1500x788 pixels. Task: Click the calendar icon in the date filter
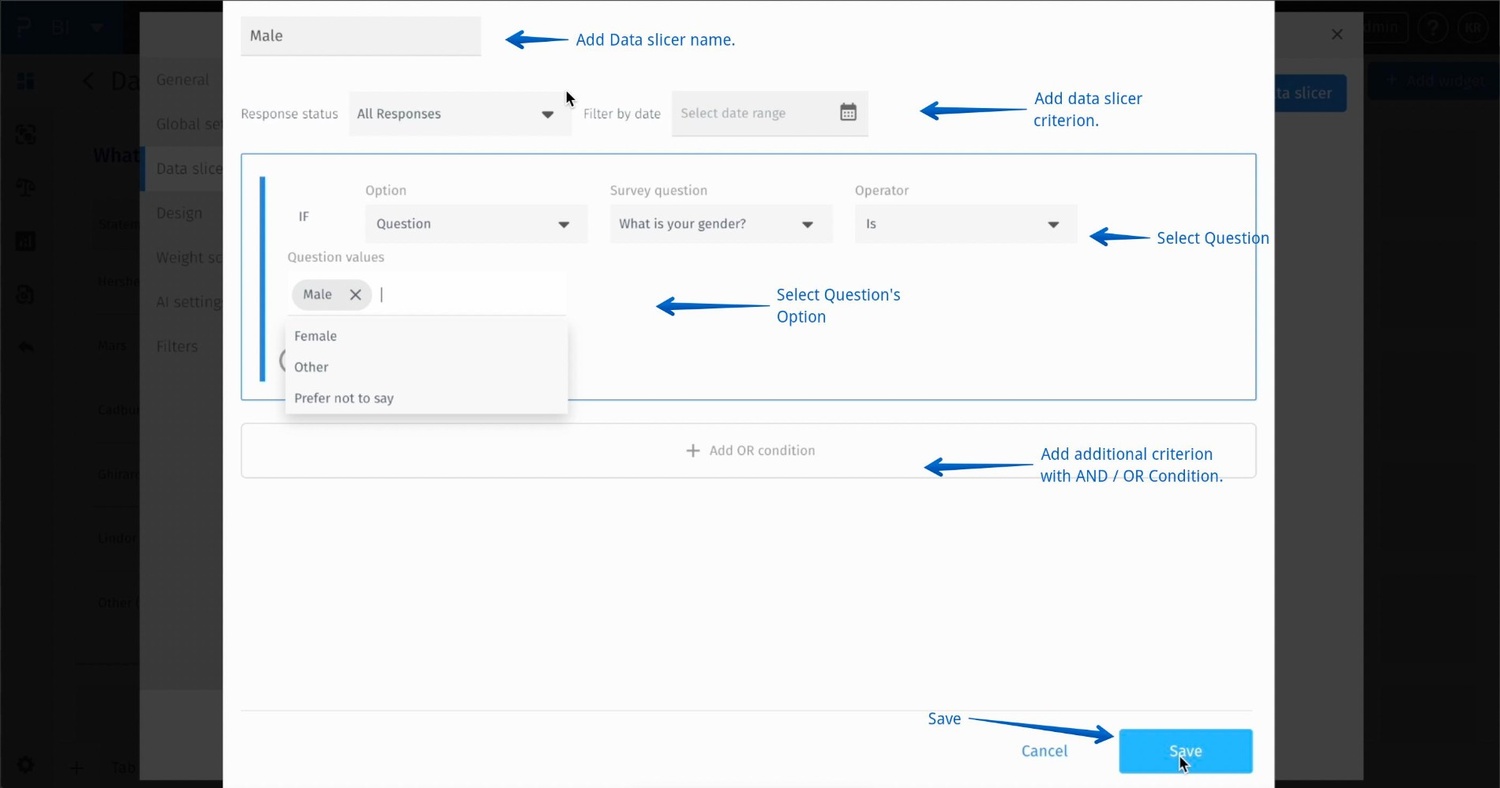[848, 113]
